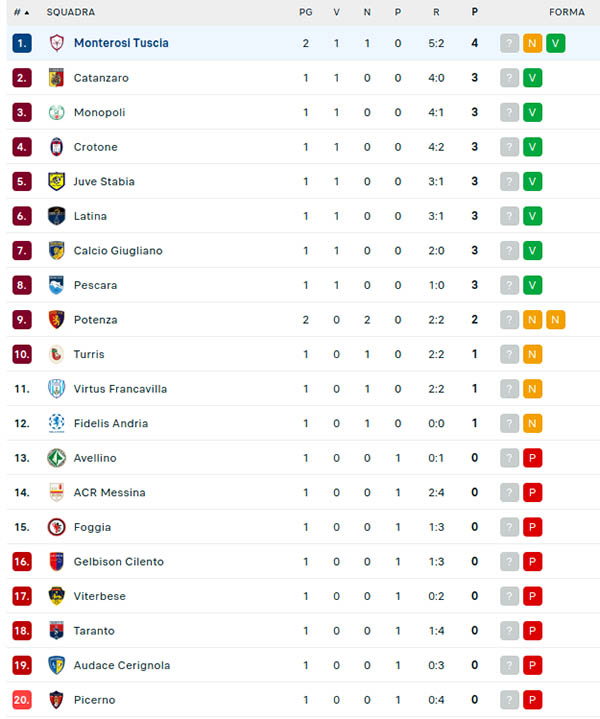Open the Gelbison Cilento team link
The image size is (600, 719).
pos(118,562)
